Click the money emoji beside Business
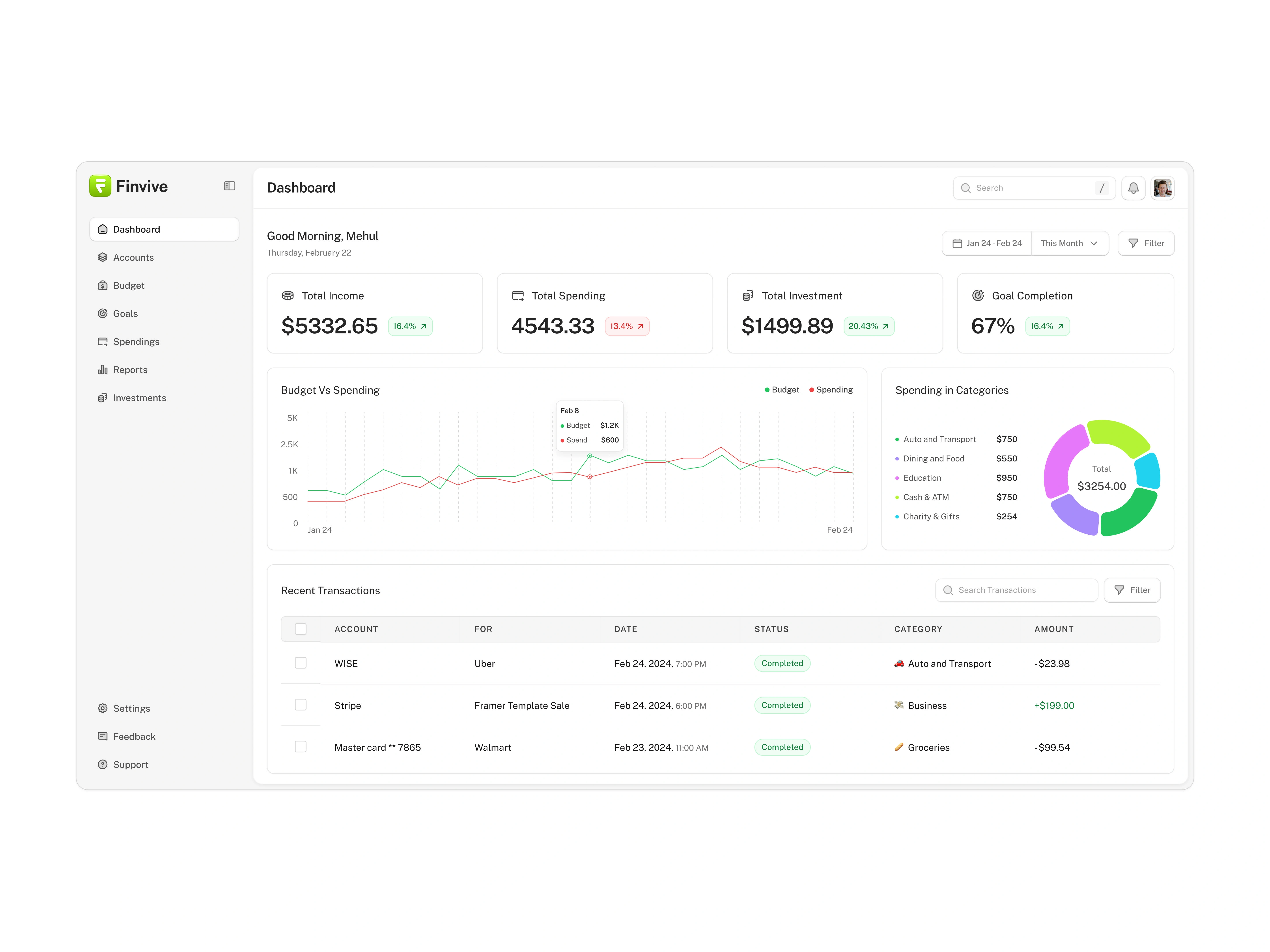 899,705
